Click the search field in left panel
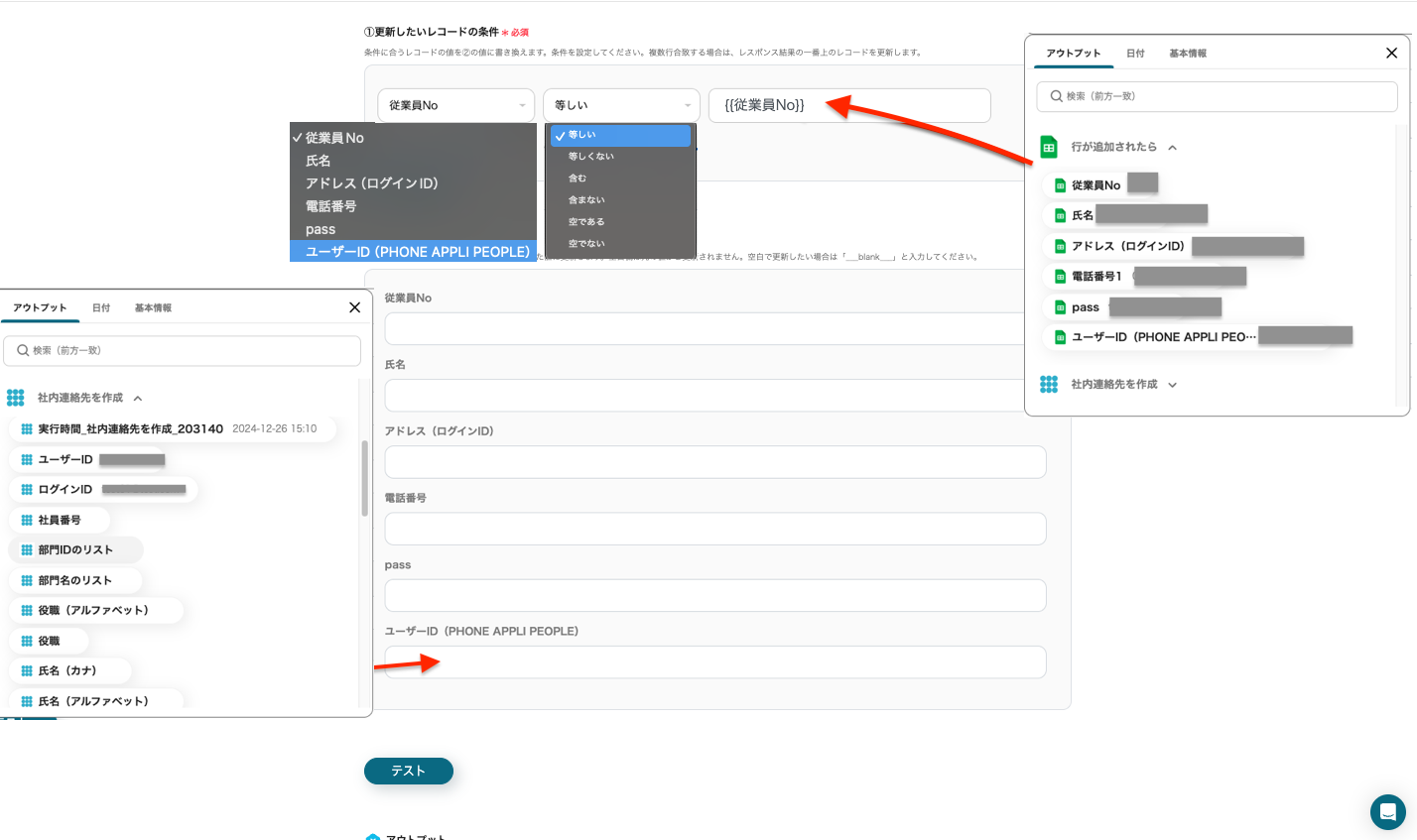1417x840 pixels. [183, 350]
